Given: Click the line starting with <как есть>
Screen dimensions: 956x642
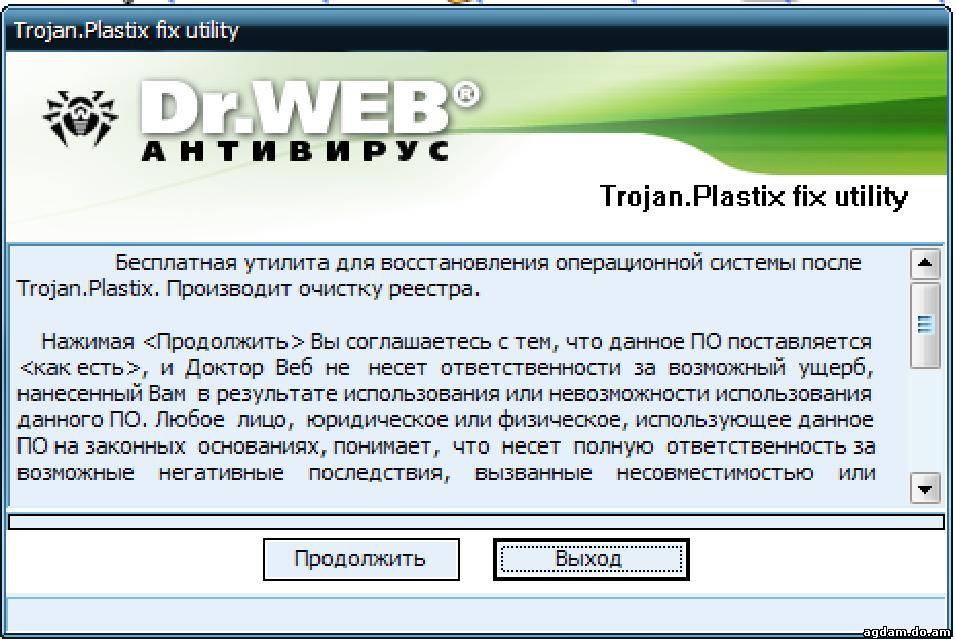Looking at the screenshot, I should 447,368.
